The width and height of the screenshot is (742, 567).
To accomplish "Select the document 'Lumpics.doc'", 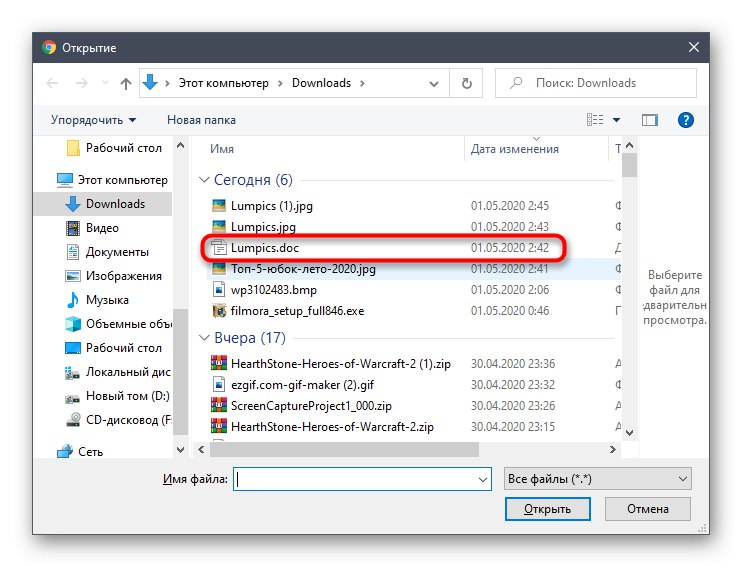I will pyautogui.click(x=265, y=248).
